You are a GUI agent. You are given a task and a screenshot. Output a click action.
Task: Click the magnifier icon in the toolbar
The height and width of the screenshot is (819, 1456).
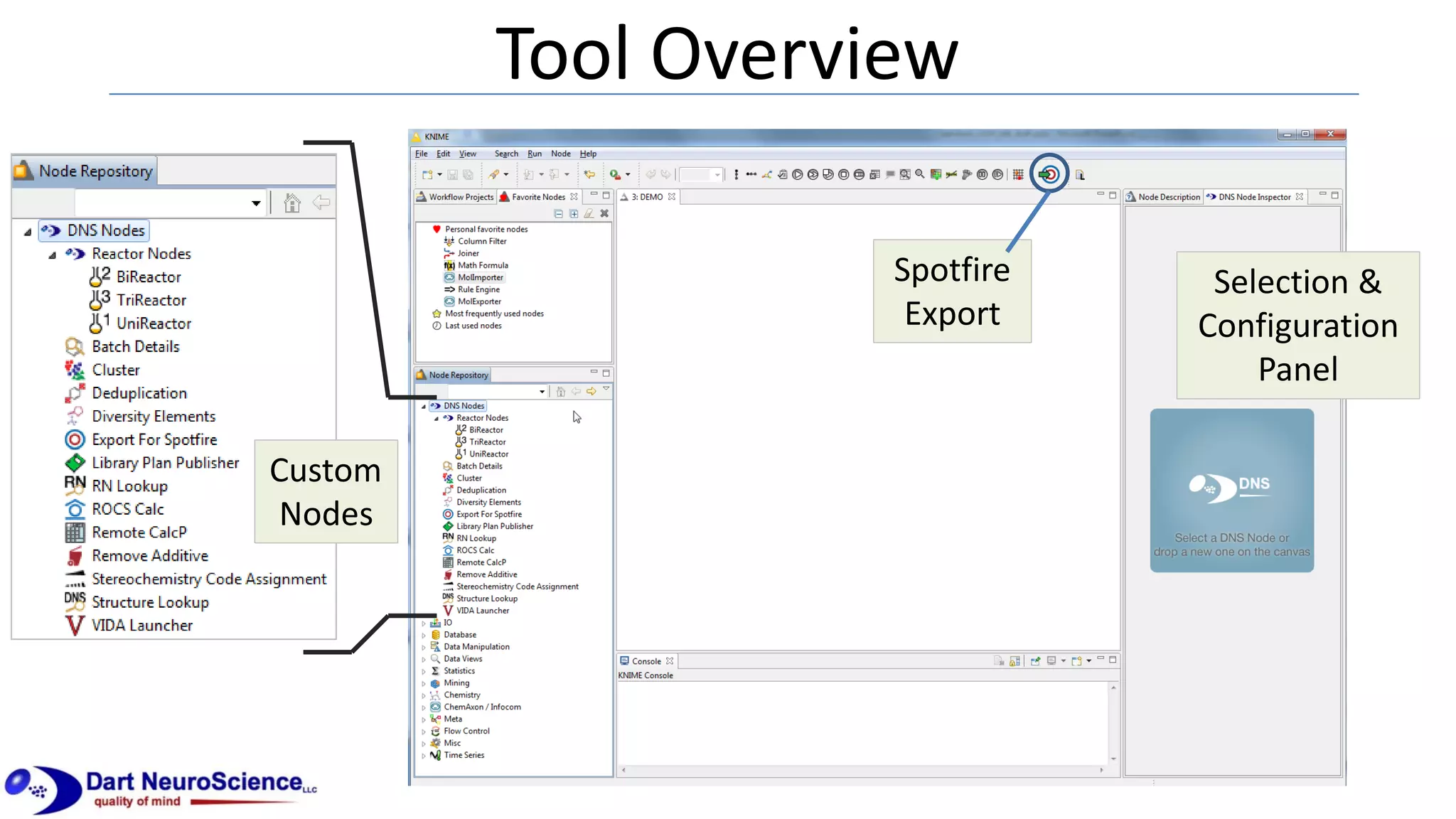coord(920,174)
